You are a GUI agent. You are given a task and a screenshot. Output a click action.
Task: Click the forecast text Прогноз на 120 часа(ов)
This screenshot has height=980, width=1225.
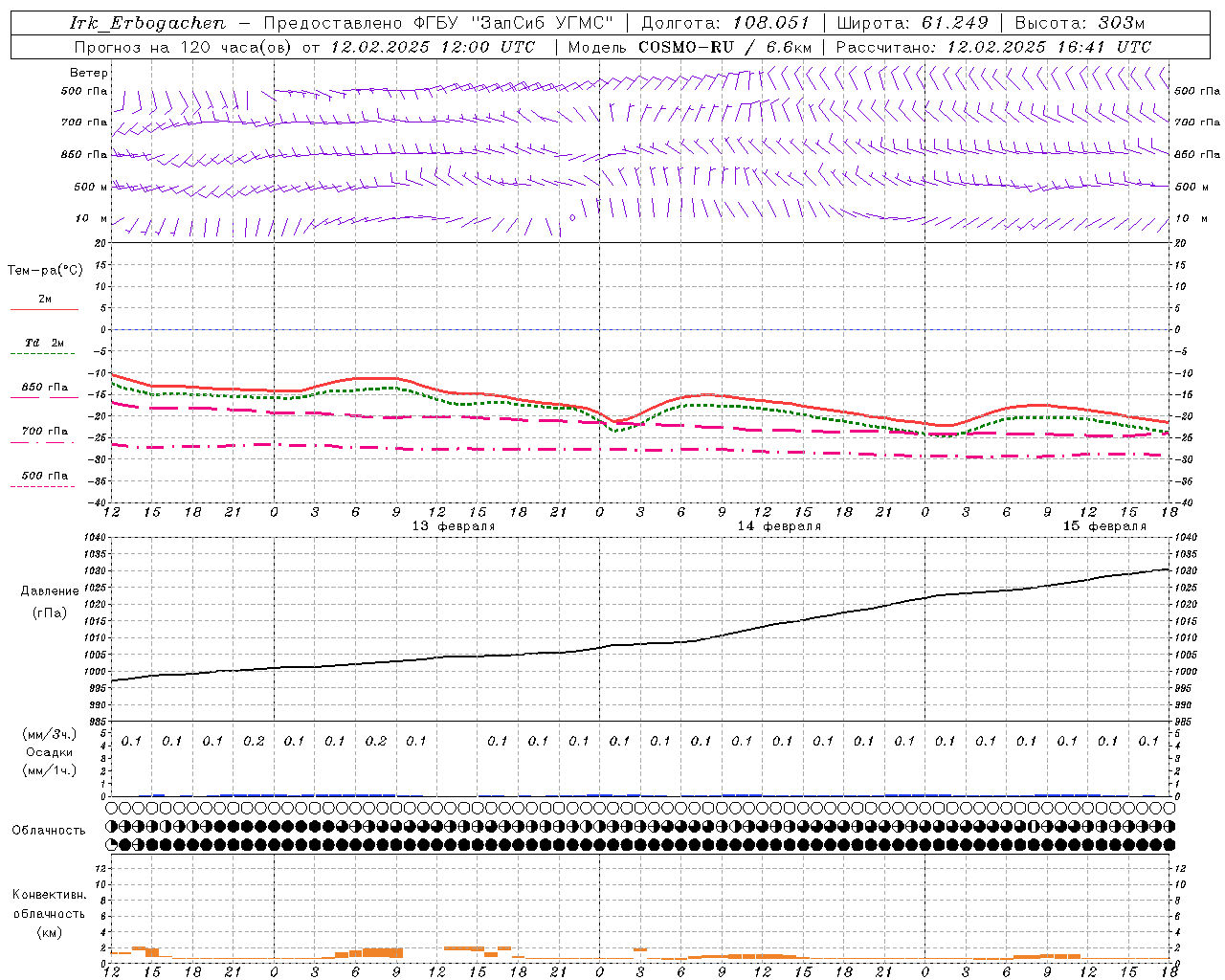point(185,47)
